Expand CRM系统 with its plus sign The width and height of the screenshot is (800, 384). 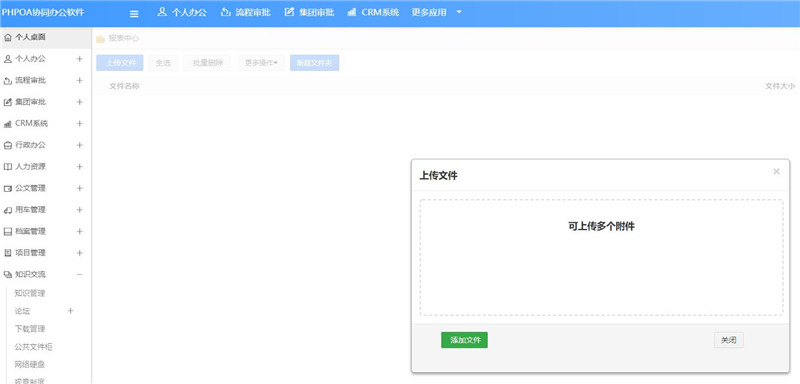(80, 124)
